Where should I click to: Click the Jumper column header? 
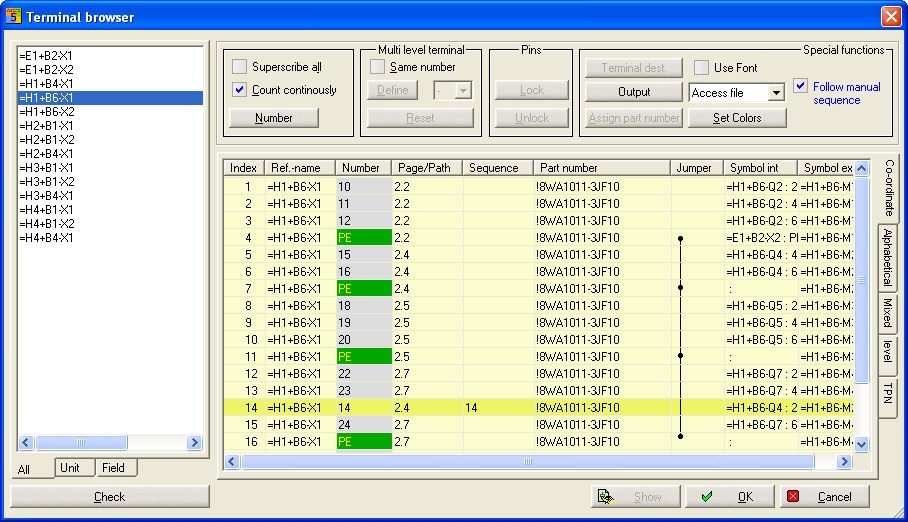(x=697, y=168)
